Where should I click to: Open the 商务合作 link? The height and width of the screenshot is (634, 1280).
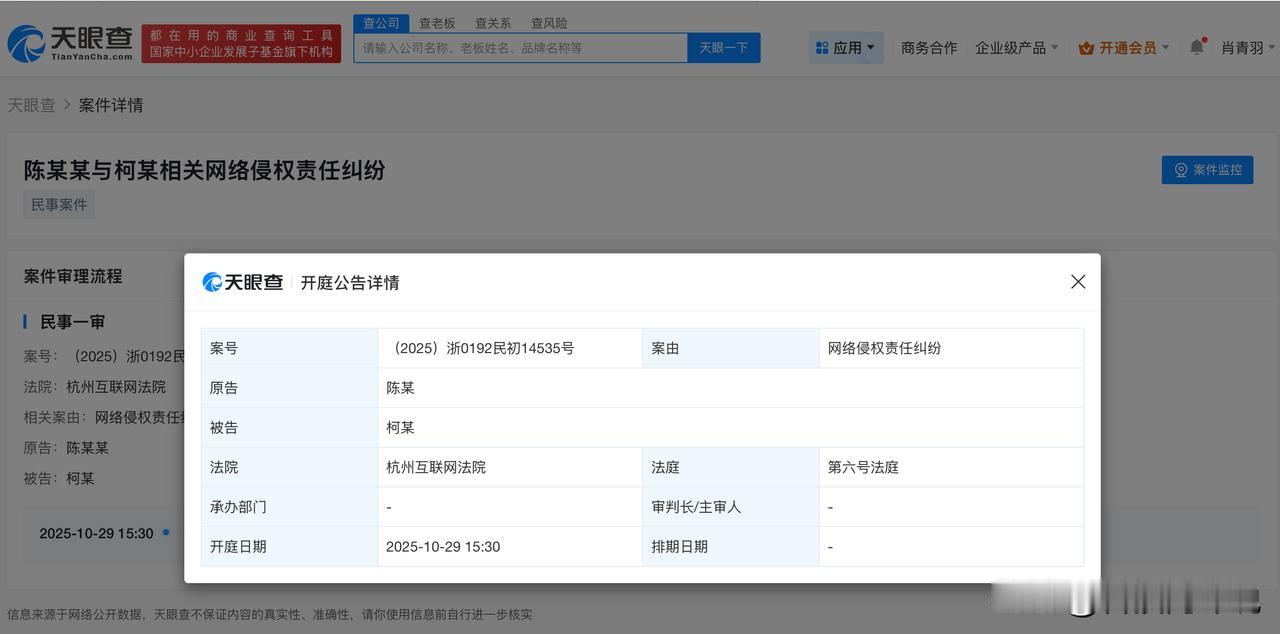929,48
